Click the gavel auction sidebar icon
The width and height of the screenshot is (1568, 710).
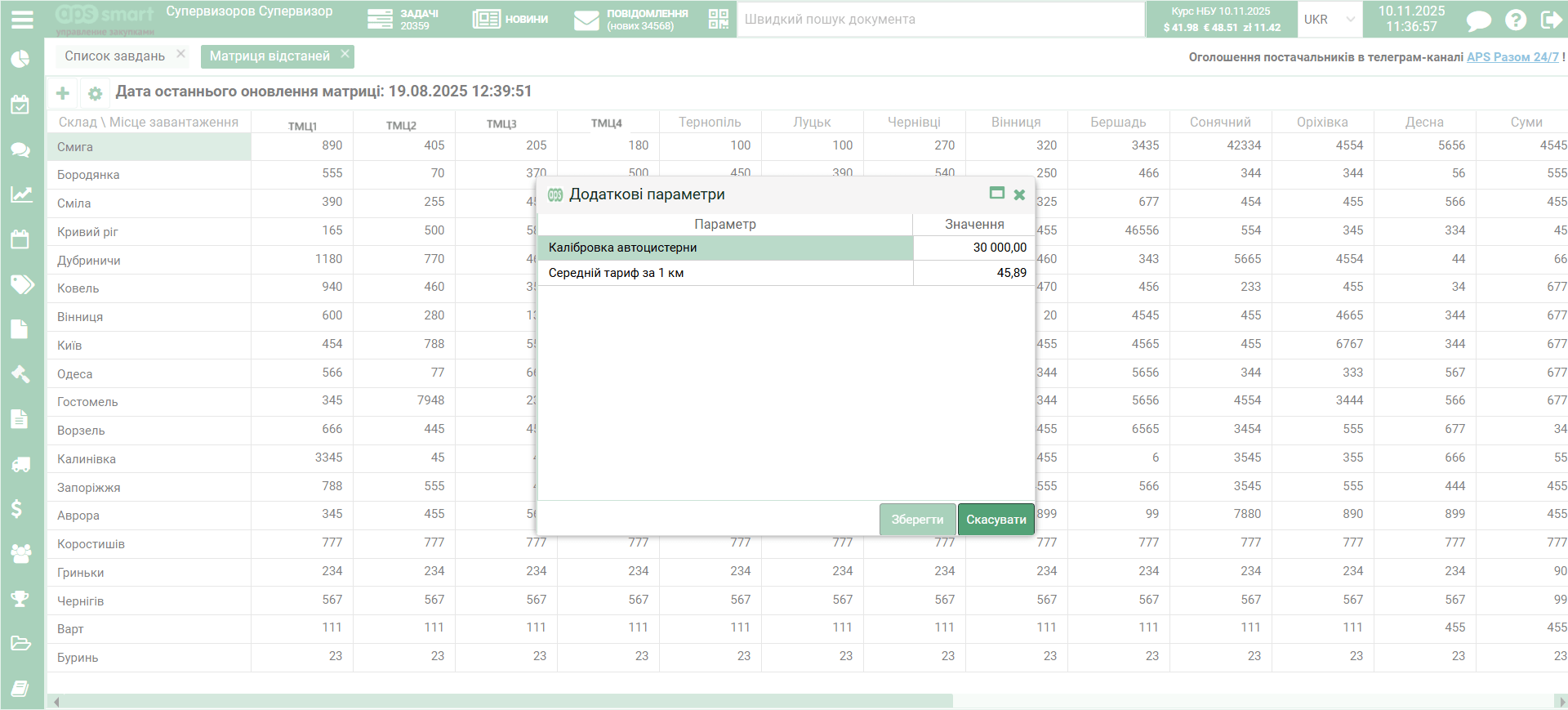[20, 374]
